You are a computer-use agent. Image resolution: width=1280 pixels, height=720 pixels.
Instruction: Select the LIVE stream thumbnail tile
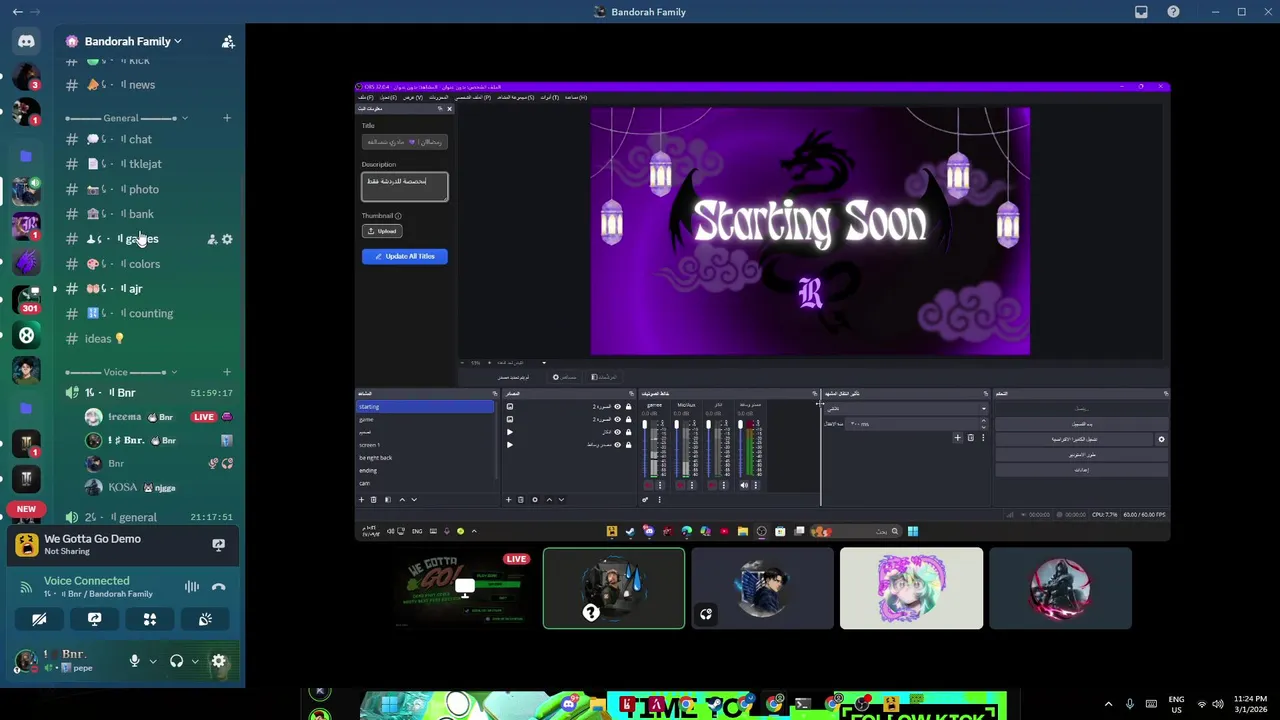pos(464,588)
